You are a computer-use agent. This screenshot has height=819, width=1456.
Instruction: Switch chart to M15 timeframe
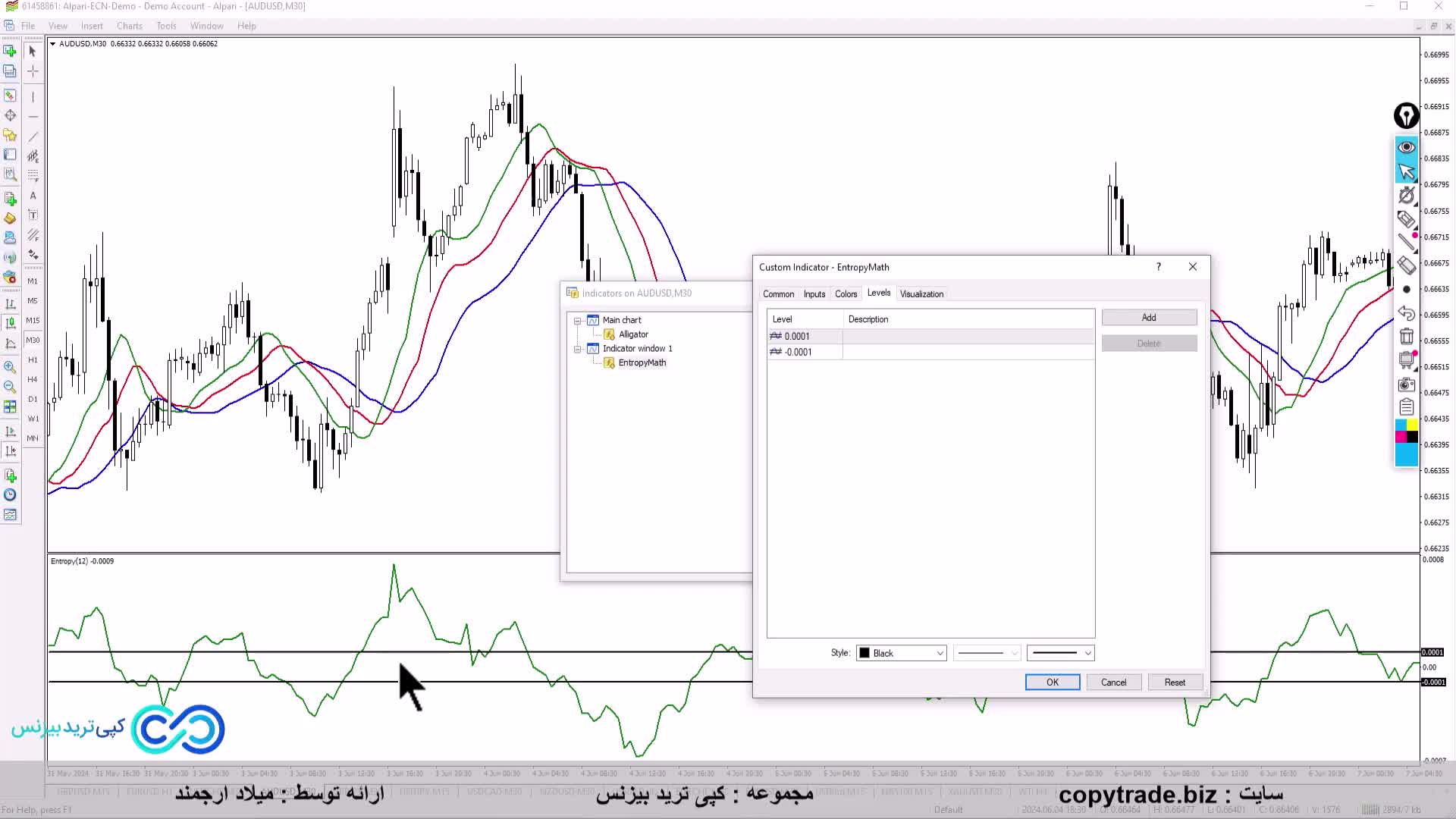pos(33,320)
